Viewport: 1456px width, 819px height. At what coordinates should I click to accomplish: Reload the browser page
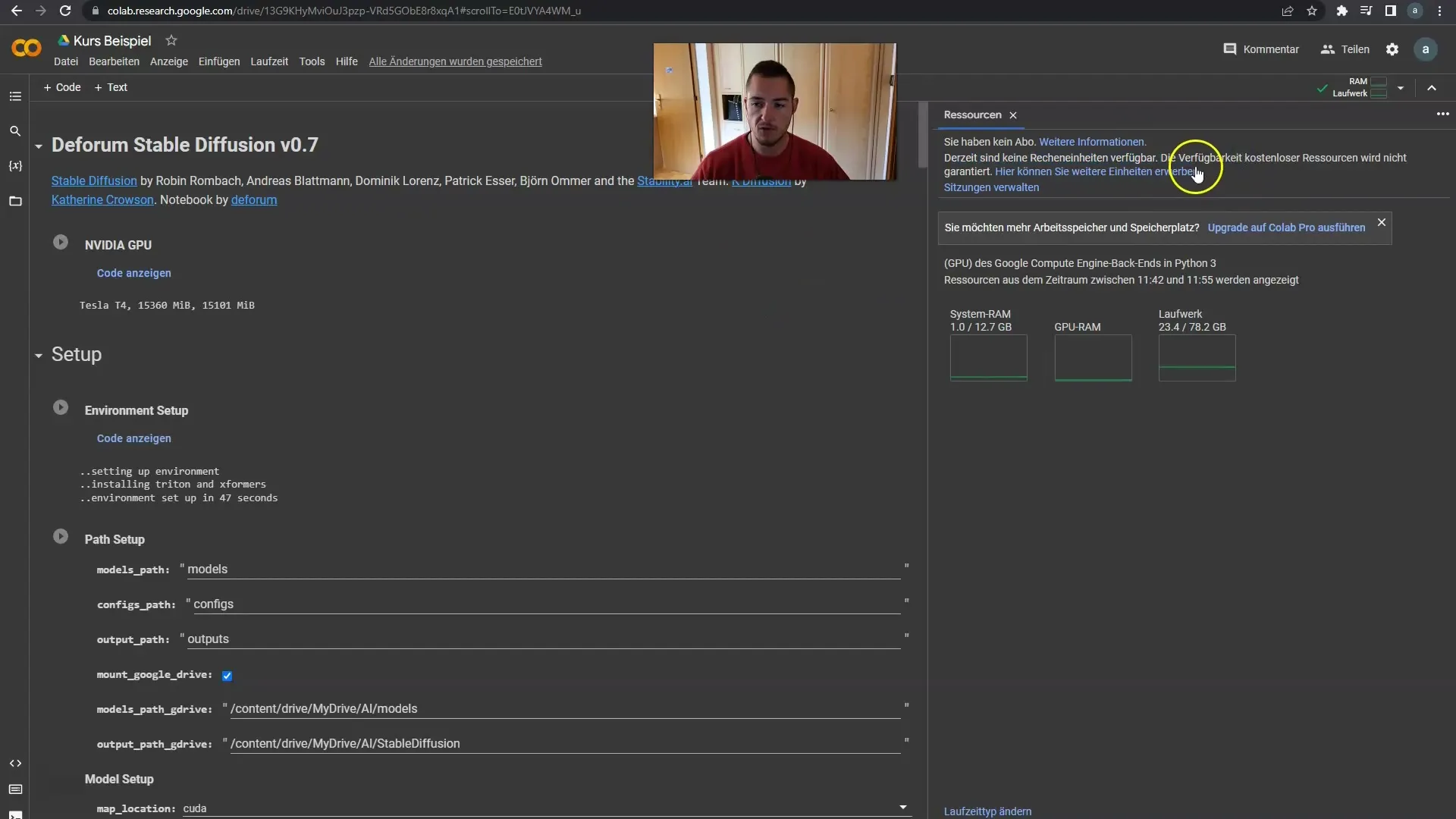point(65,11)
